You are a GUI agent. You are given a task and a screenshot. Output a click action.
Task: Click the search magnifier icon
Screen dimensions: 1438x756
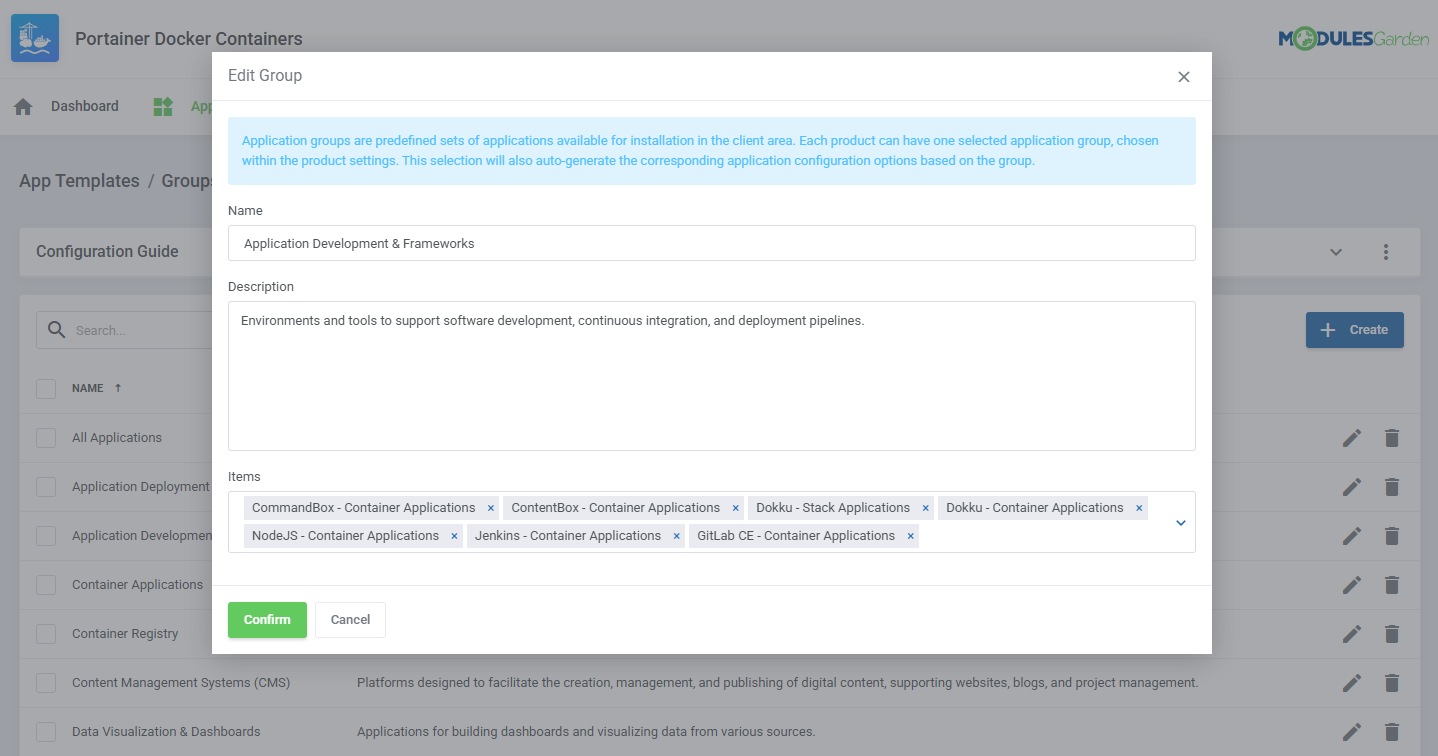coord(55,329)
